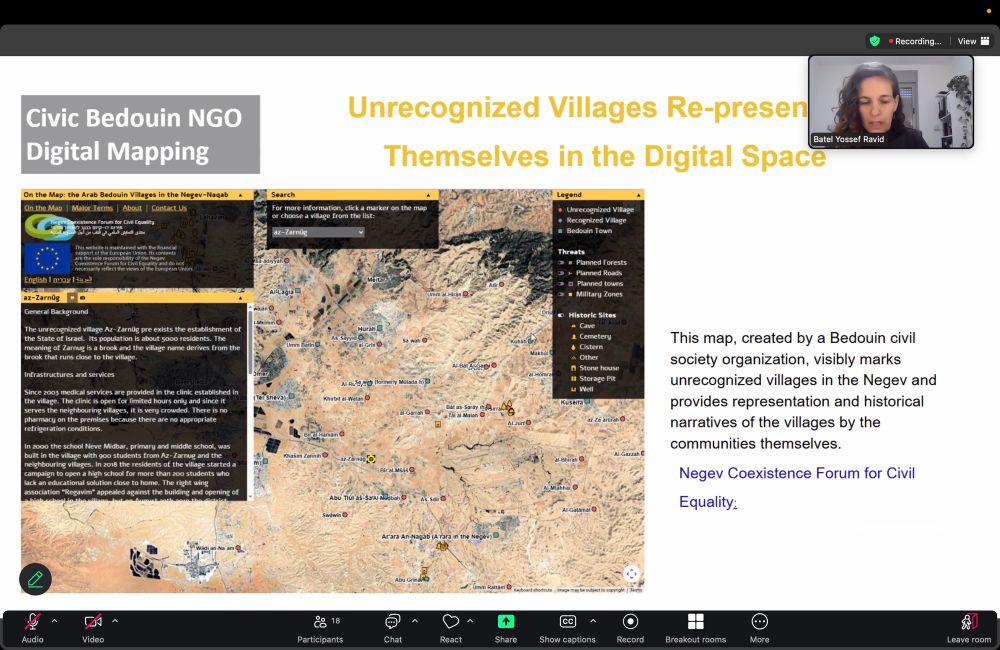Toggle Planned Roads layer visibility
The width and height of the screenshot is (1000, 650).
click(x=561, y=273)
